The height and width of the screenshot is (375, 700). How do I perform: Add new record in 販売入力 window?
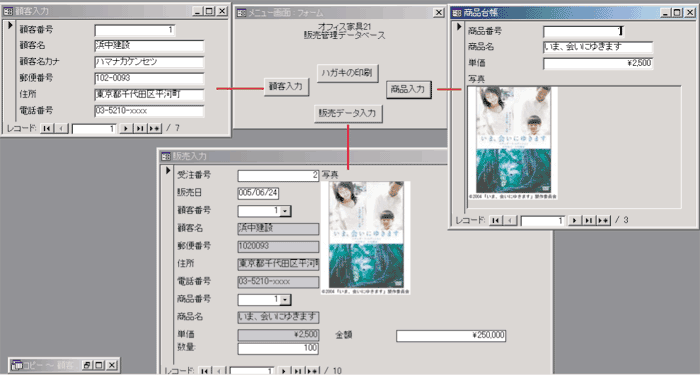pyautogui.click(x=312, y=371)
